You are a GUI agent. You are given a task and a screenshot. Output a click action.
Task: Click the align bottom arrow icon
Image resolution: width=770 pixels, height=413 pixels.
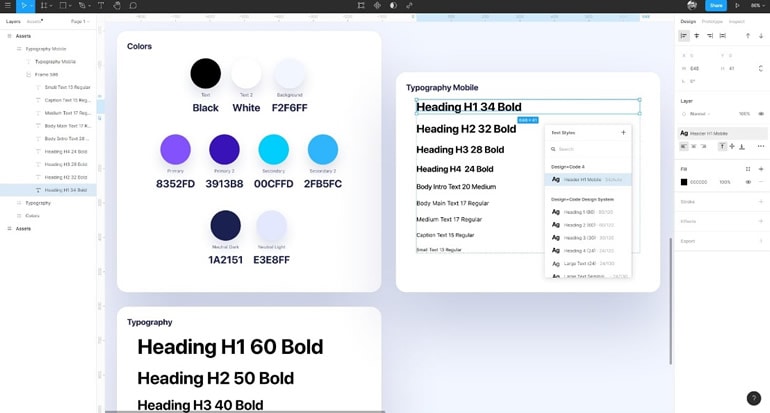tap(761, 36)
